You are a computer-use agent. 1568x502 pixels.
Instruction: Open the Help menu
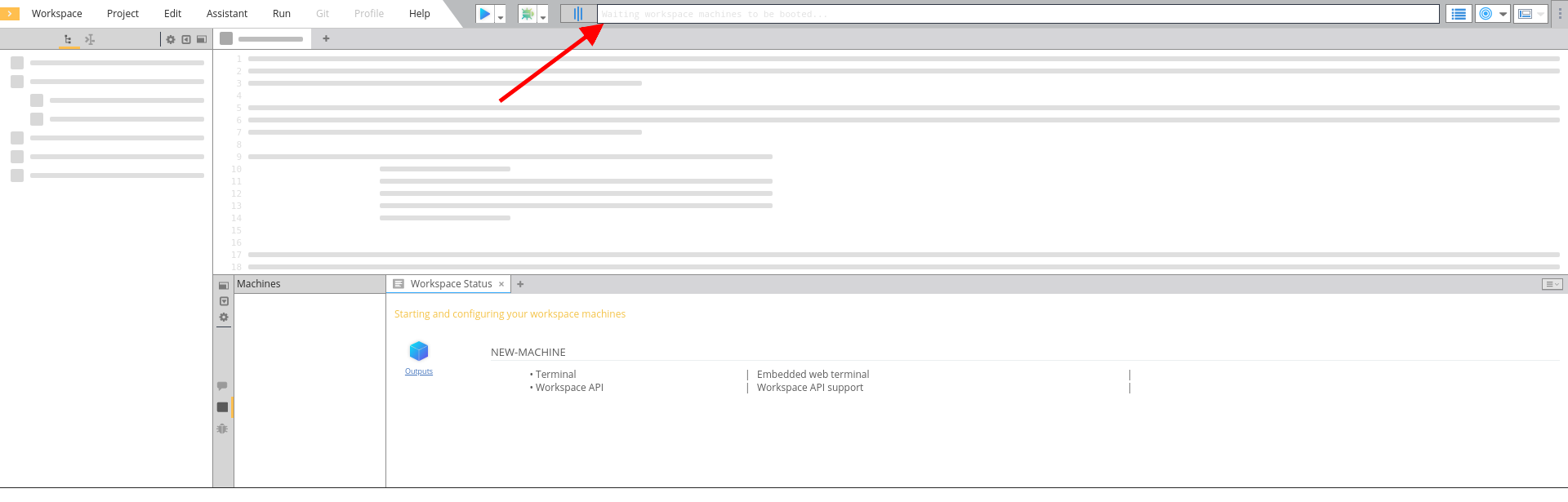click(420, 14)
